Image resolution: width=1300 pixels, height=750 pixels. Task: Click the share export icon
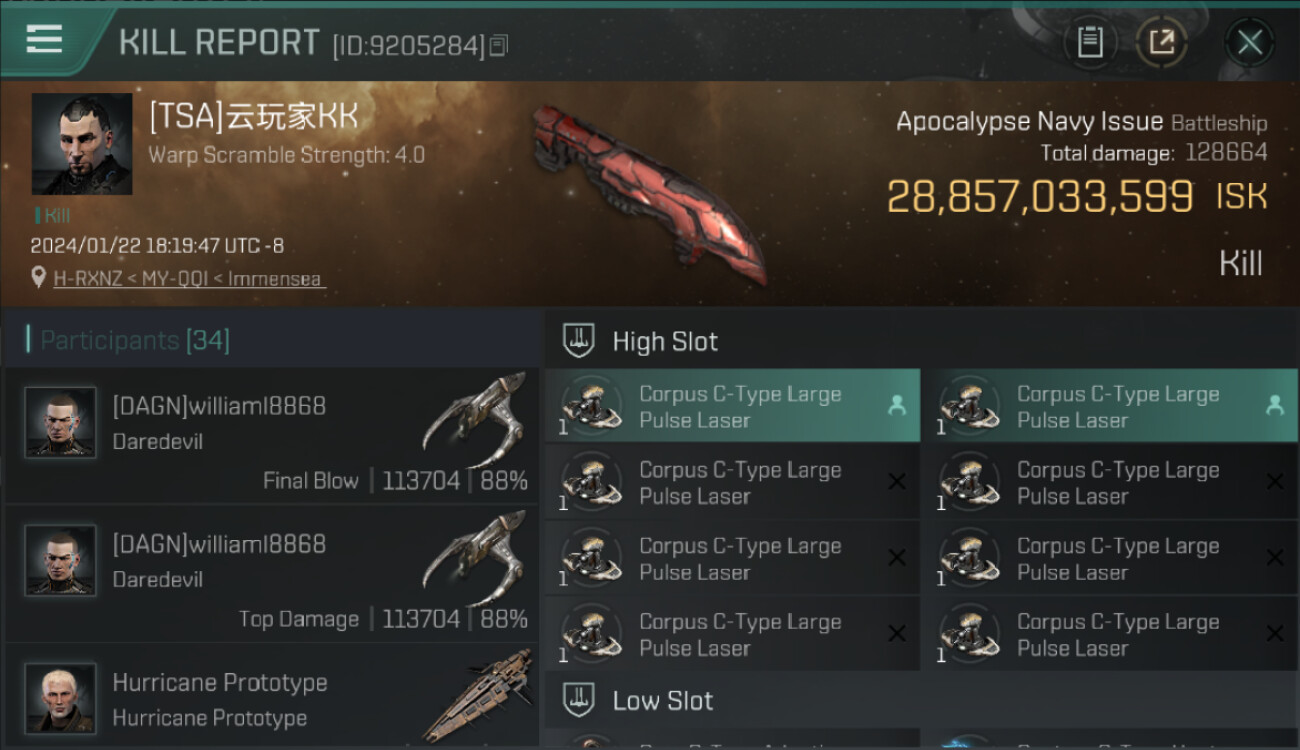coord(1161,42)
